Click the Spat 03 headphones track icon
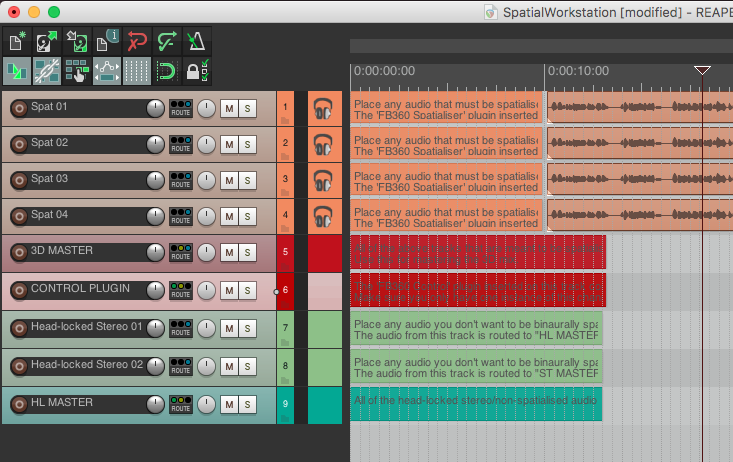Image resolution: width=733 pixels, height=462 pixels. [x=323, y=181]
